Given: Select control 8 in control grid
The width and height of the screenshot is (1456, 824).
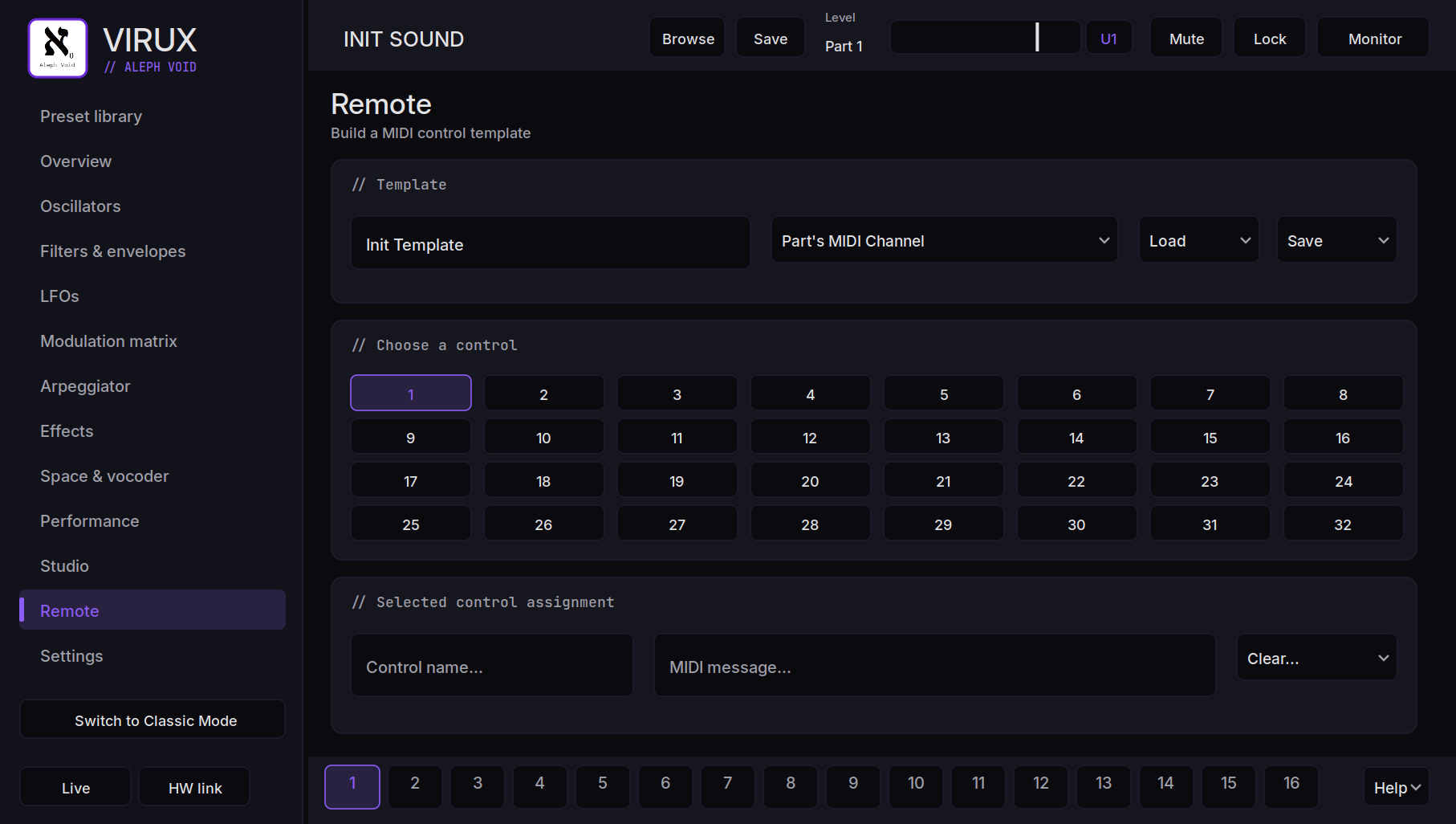Looking at the screenshot, I should 1344,394.
